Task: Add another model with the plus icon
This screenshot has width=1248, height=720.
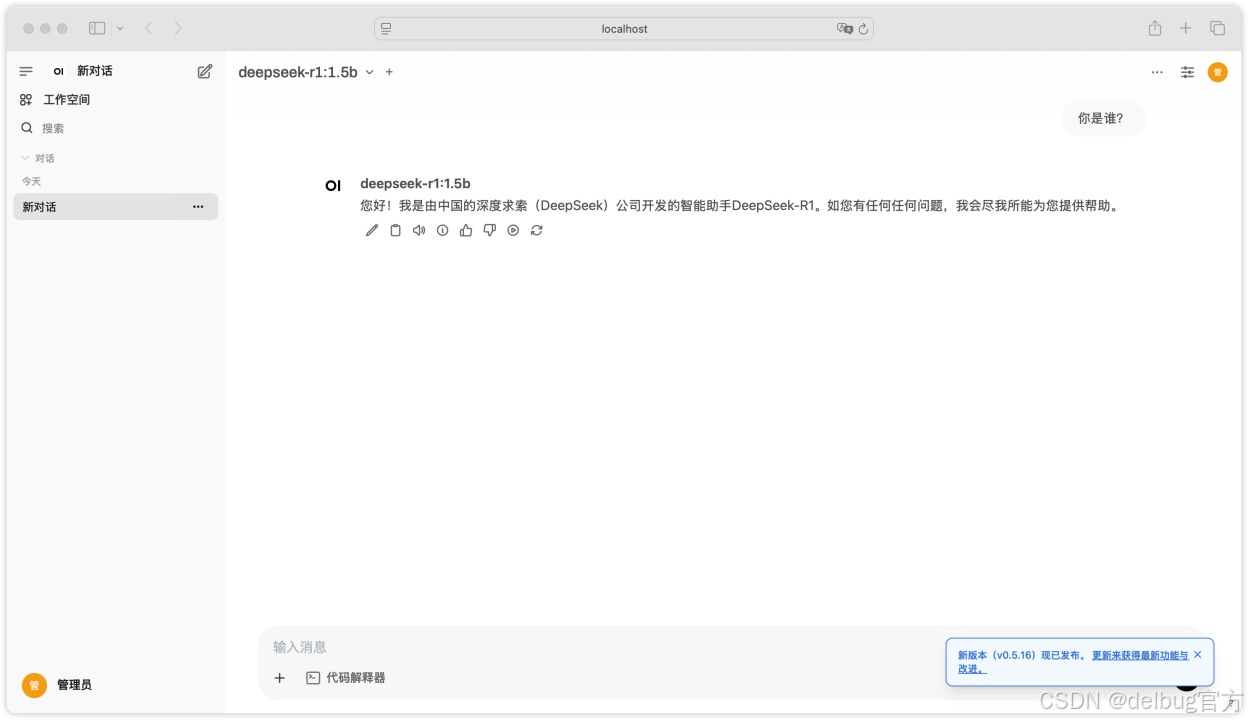Action: (390, 72)
